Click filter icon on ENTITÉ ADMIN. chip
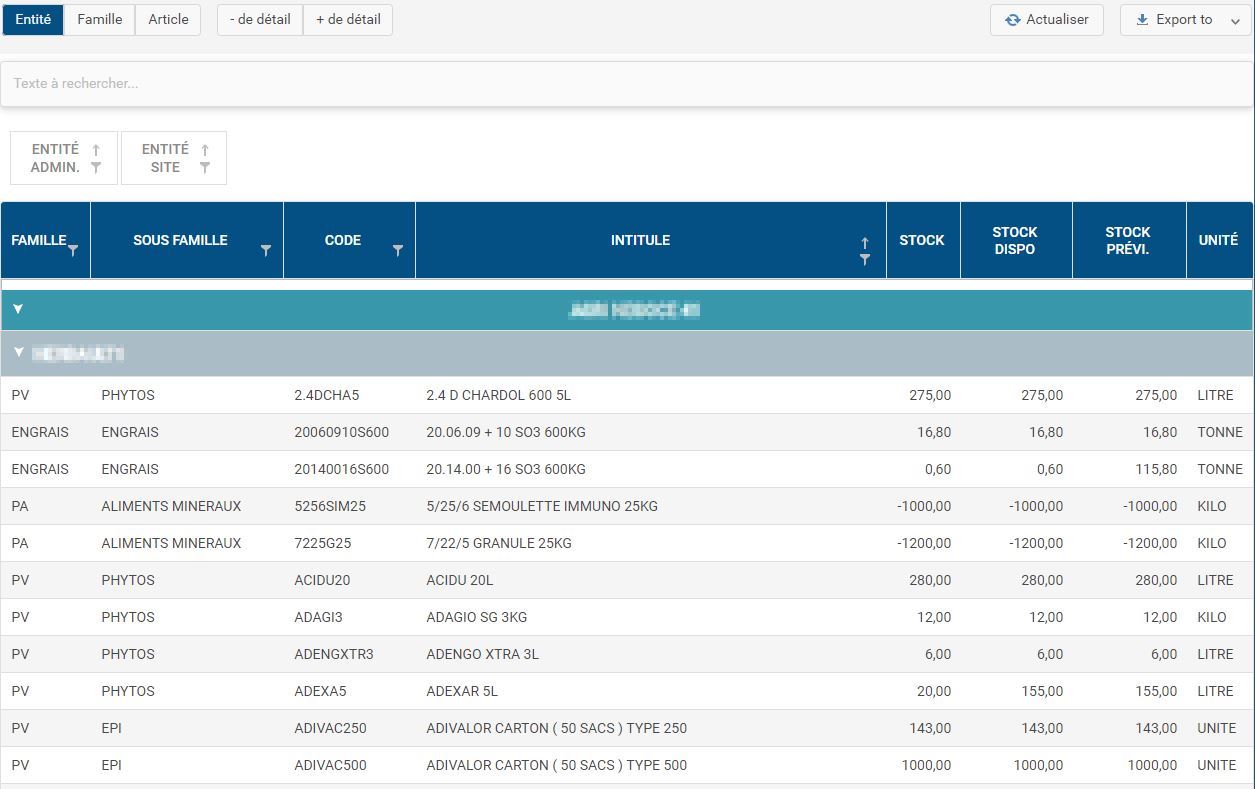 click(96, 168)
